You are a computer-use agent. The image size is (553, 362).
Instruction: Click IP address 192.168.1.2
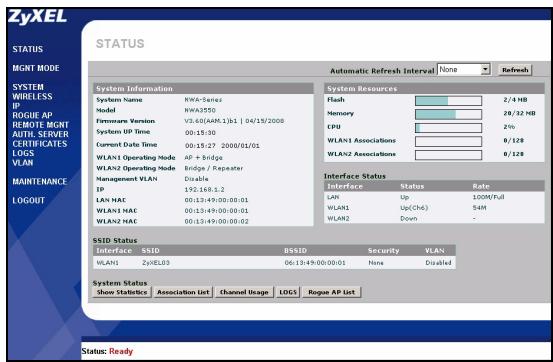click(x=204, y=189)
